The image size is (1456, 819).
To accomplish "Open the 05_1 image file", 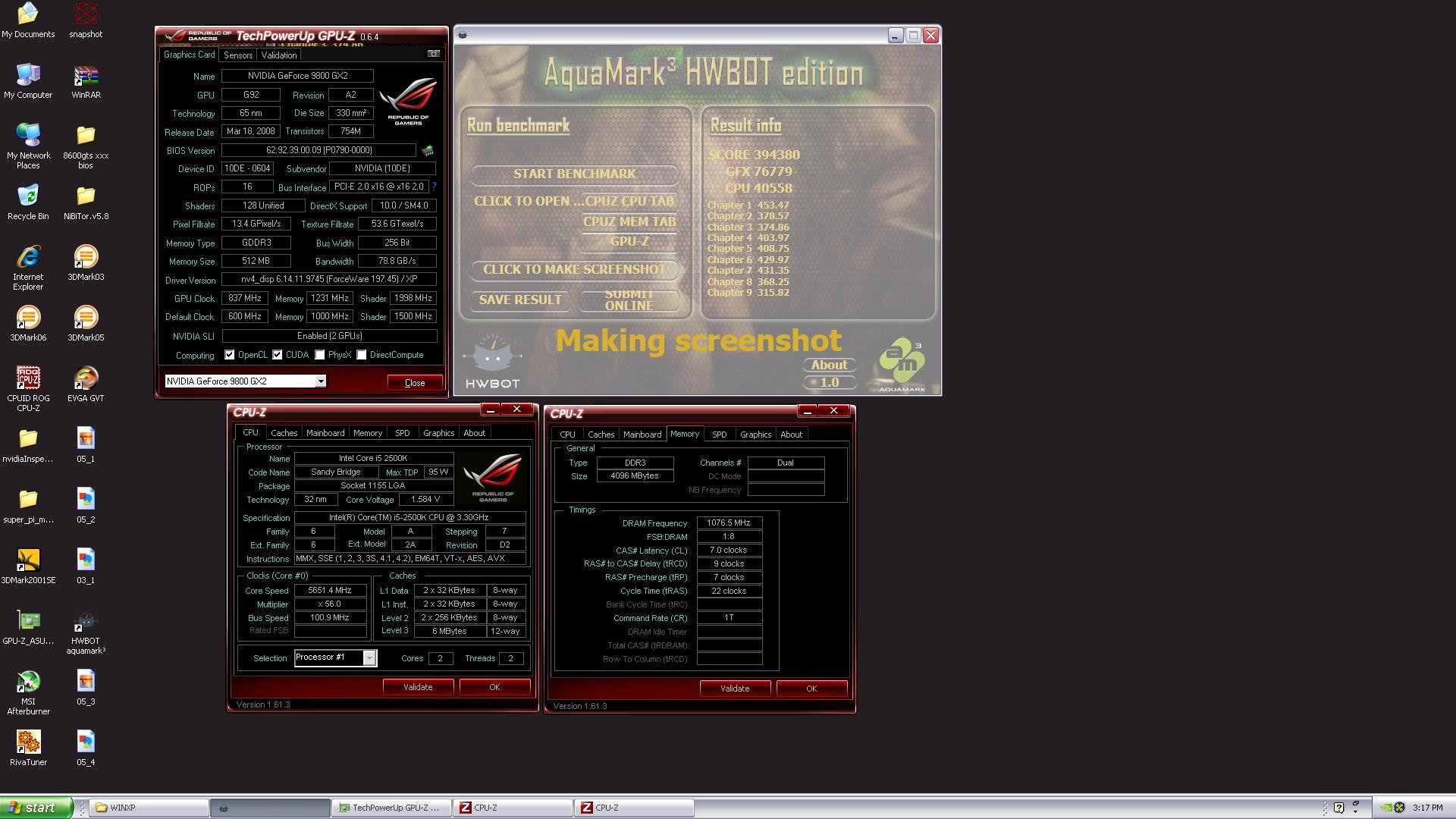I will click(86, 445).
